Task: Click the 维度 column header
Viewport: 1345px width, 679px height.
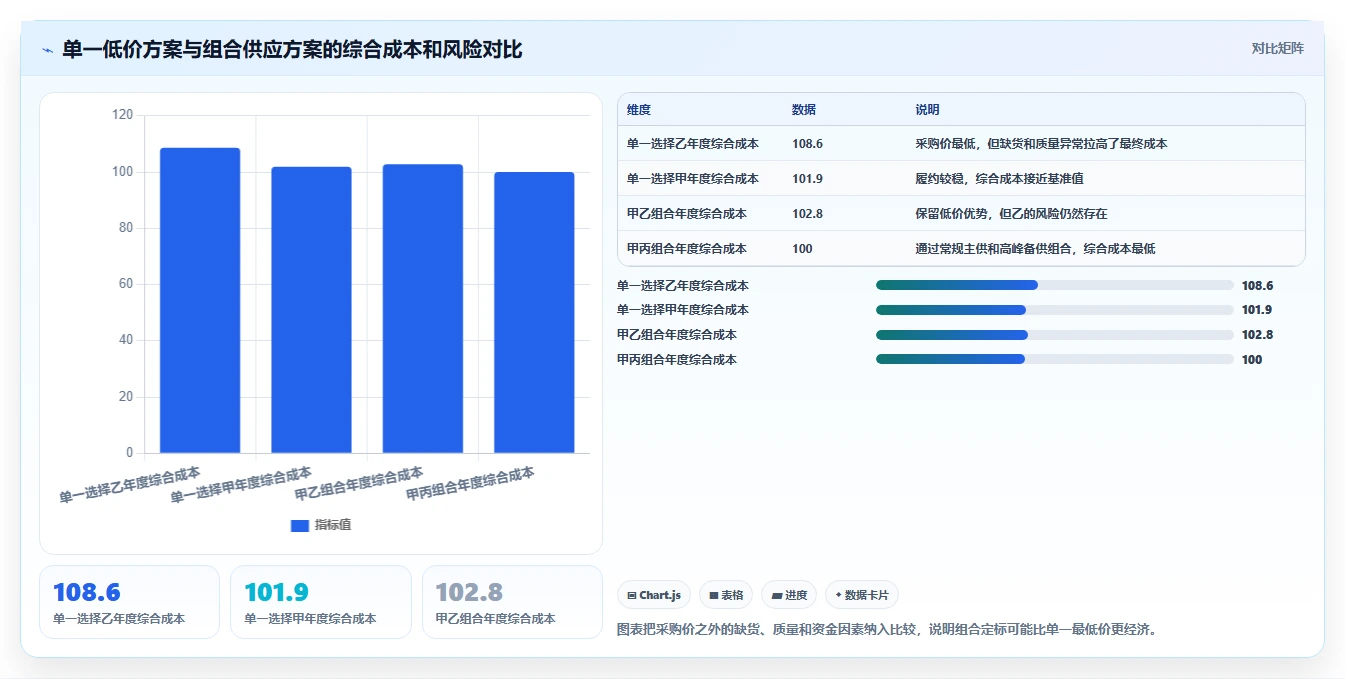Action: [x=639, y=110]
